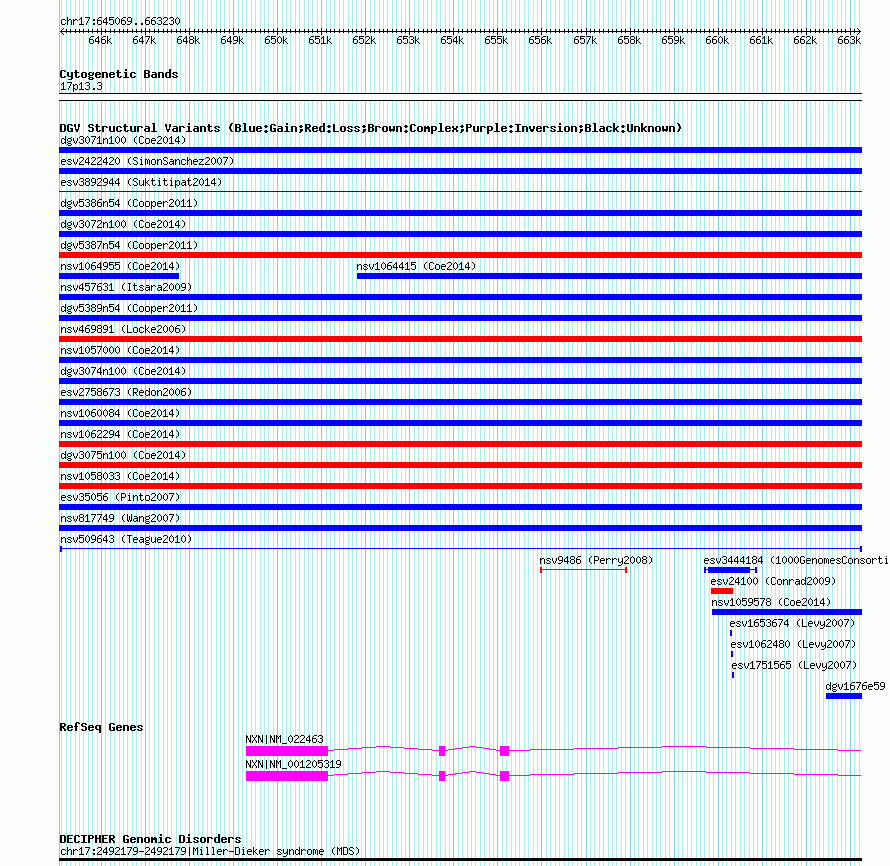890x866 pixels.
Task: Click nsv509643 (Teague2010) label
Action: (x=126, y=539)
